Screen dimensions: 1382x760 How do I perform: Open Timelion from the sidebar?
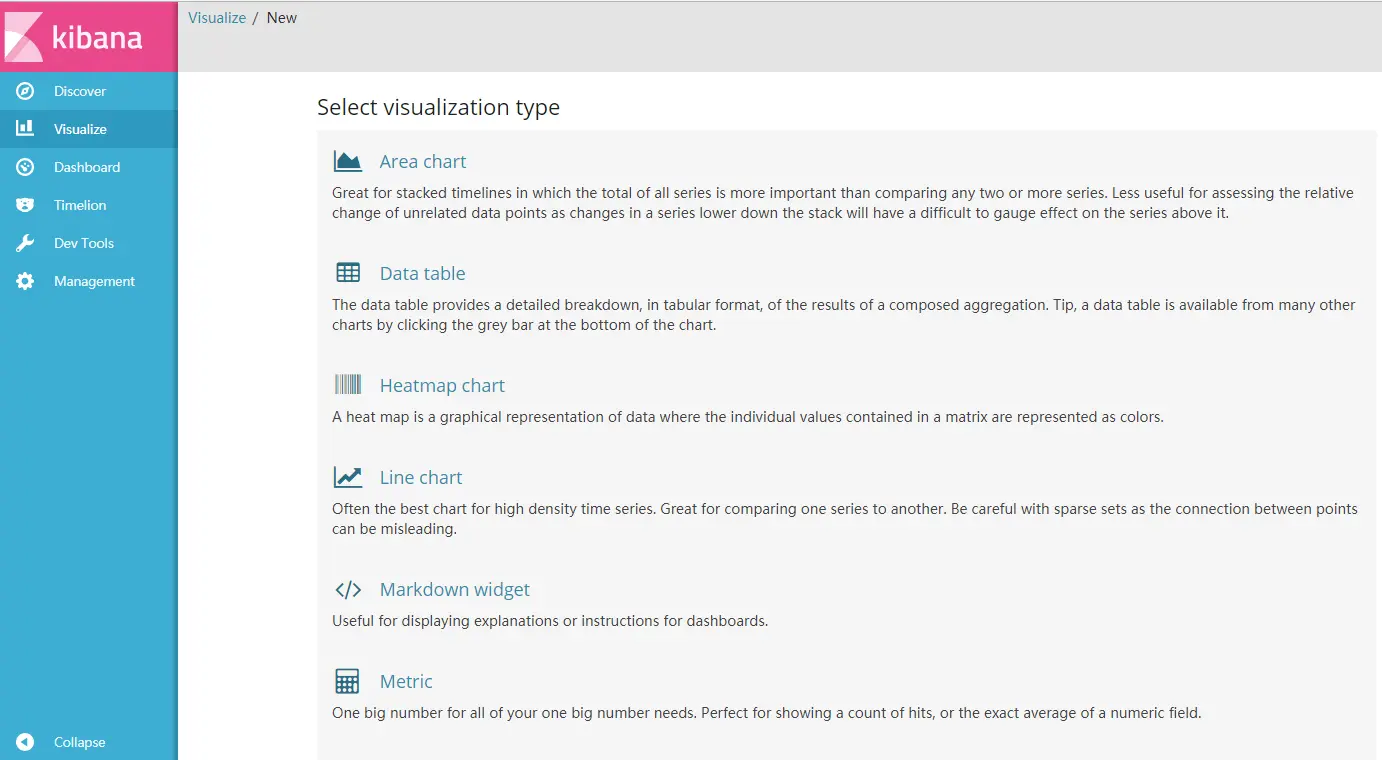[80, 205]
